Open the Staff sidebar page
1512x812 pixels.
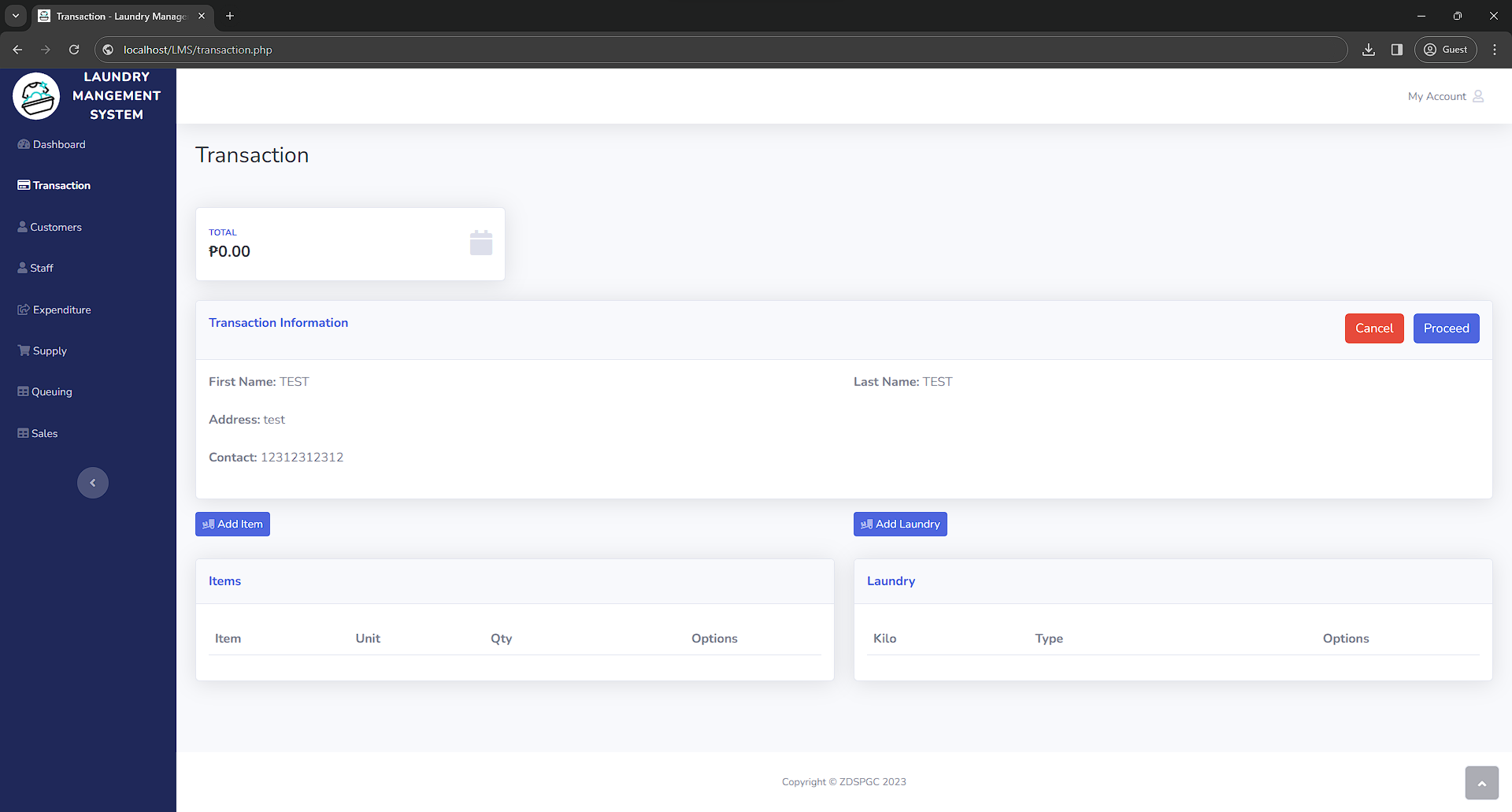coord(35,268)
